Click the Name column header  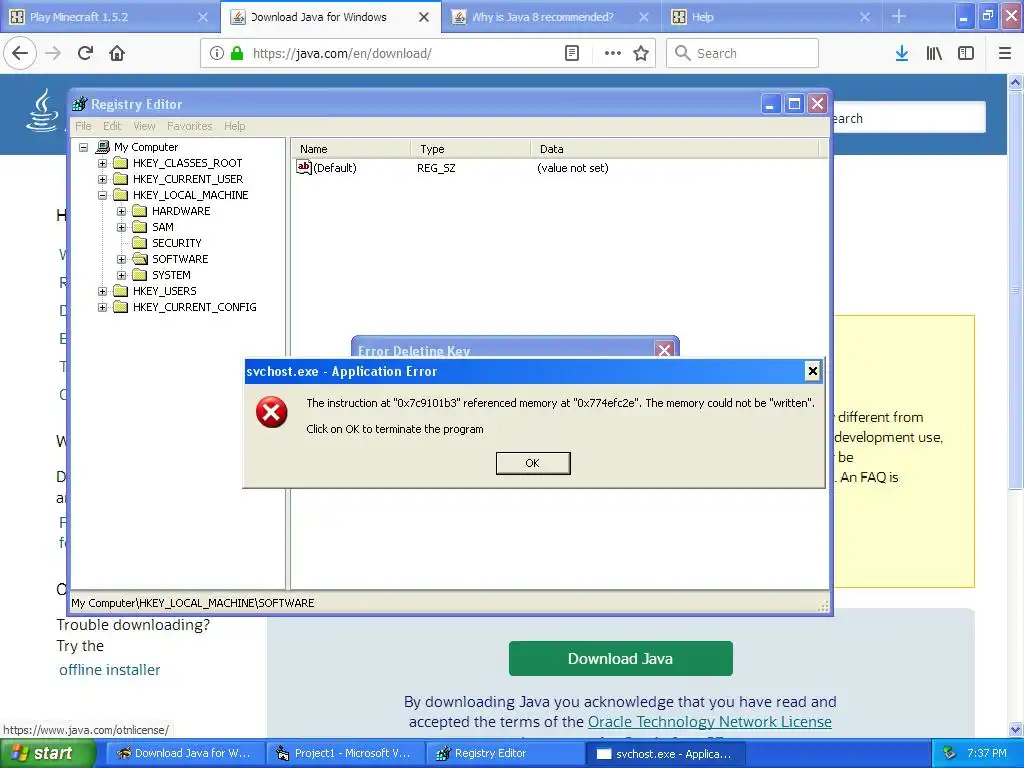351,149
